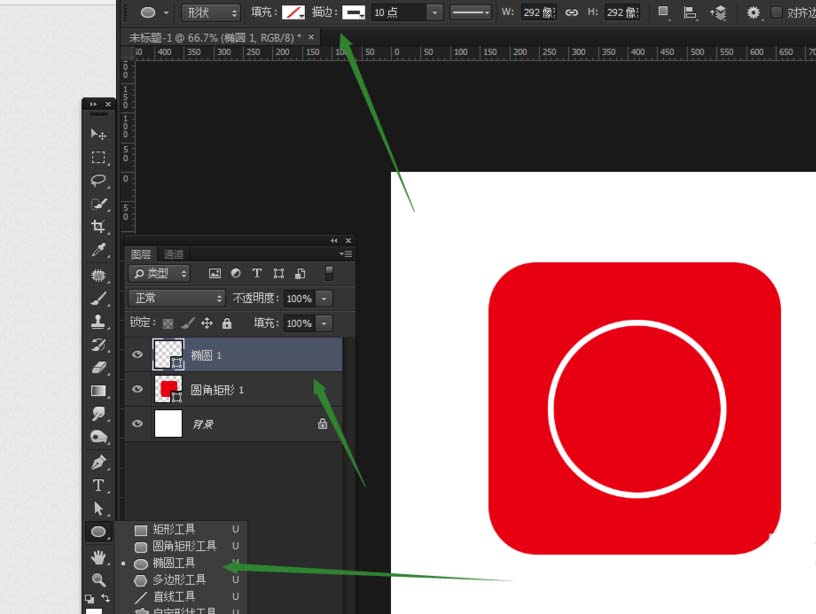This screenshot has width=816, height=614.
Task: Enable the 对齐边缘 checkbox
Action: click(x=777, y=13)
